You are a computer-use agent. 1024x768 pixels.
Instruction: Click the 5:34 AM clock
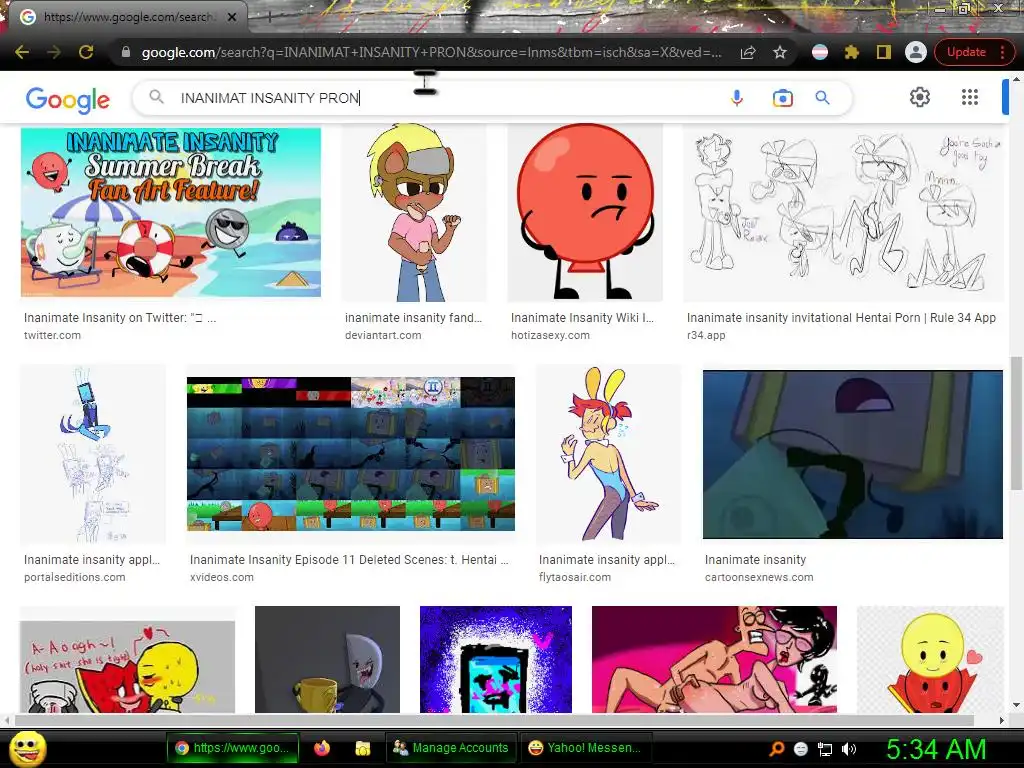pyautogui.click(x=936, y=749)
